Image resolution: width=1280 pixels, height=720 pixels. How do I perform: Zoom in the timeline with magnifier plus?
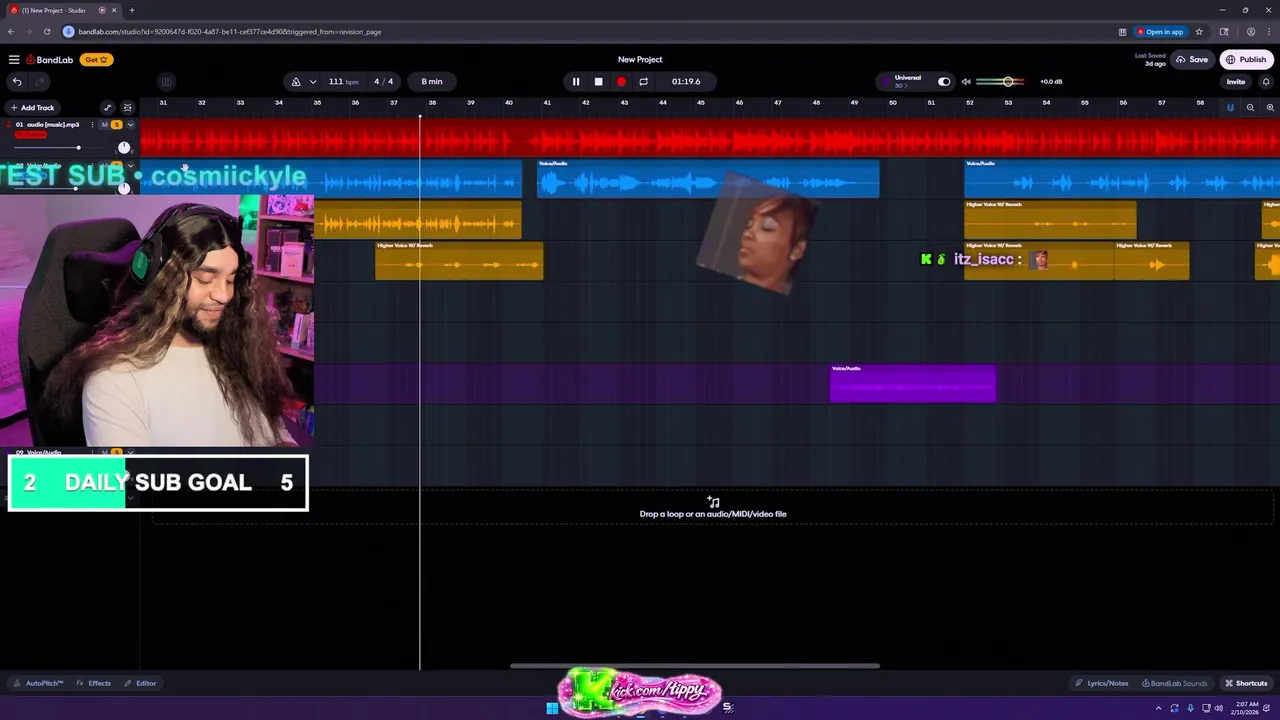[x=1270, y=108]
